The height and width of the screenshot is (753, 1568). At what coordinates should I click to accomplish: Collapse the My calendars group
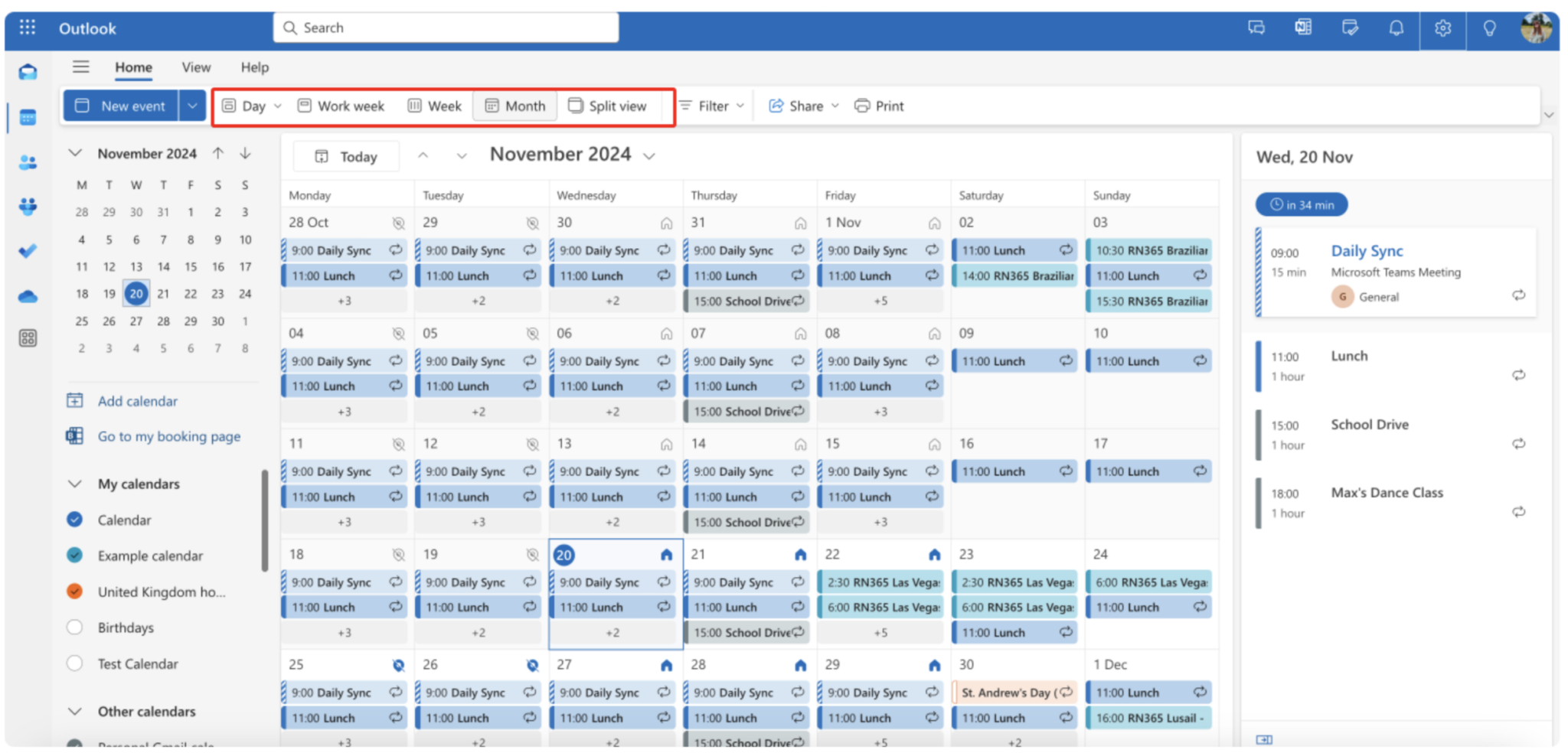[75, 484]
